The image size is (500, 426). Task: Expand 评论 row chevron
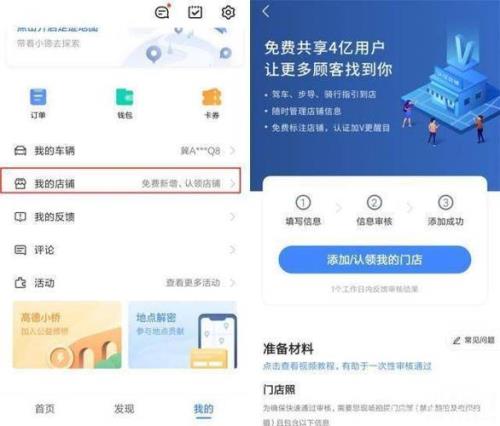(233, 250)
